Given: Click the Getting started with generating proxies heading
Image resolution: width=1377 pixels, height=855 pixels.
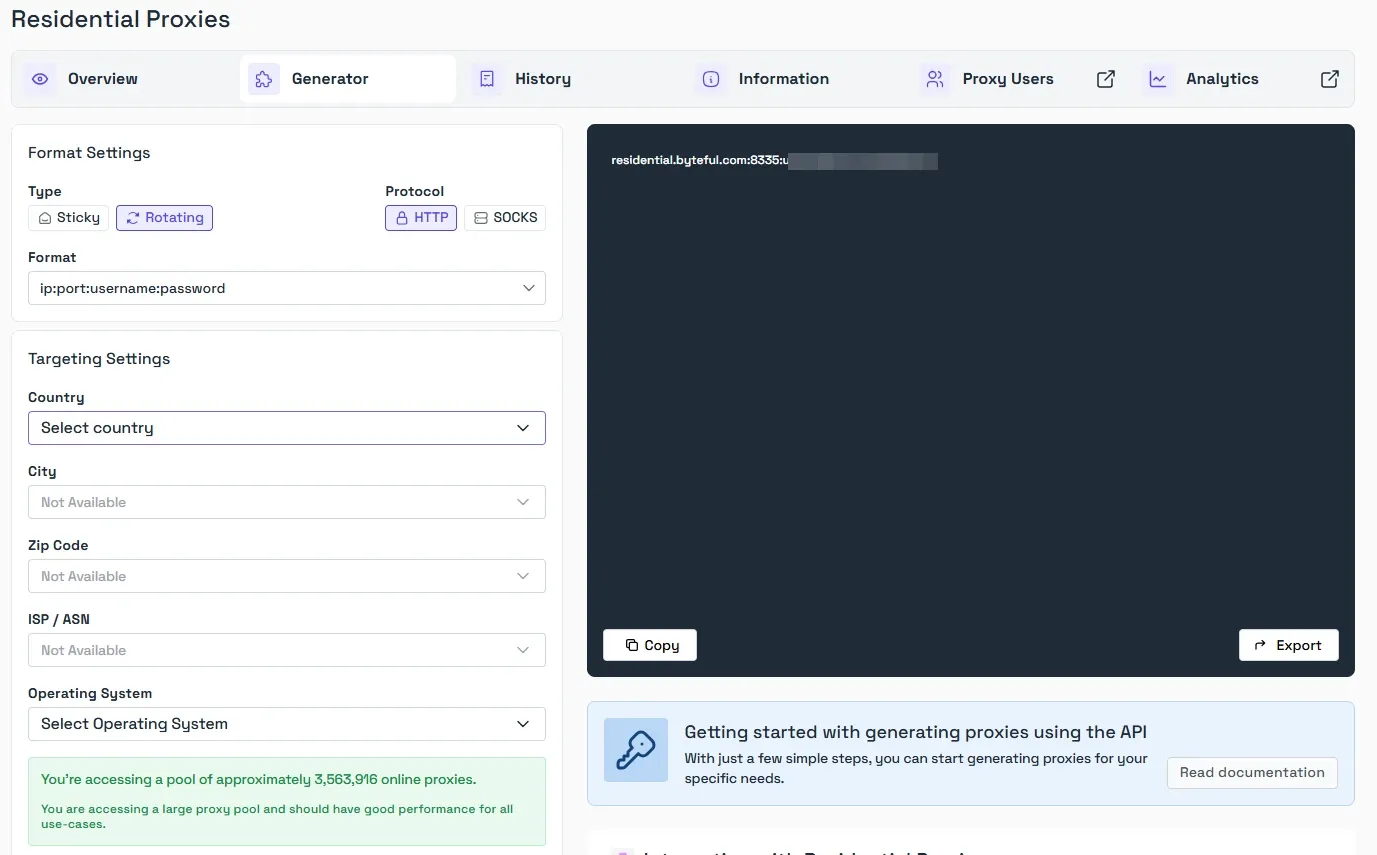Looking at the screenshot, I should pos(915,732).
